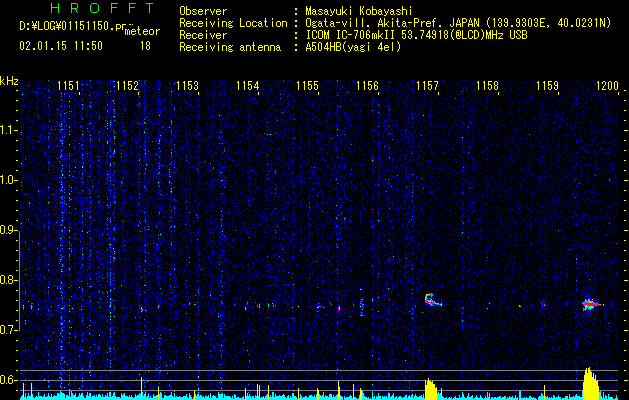Click the meteor count value 18
This screenshot has height=400, width=629.
[145, 46]
